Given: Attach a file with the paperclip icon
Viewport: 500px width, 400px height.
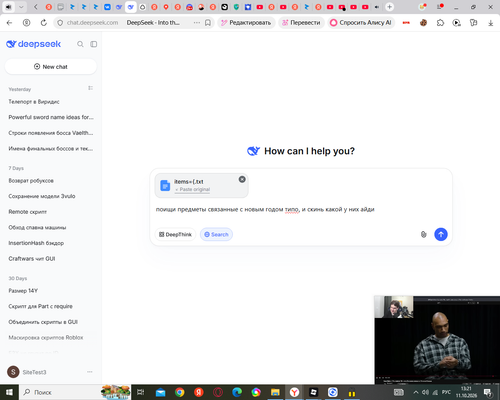Looking at the screenshot, I should 423,234.
